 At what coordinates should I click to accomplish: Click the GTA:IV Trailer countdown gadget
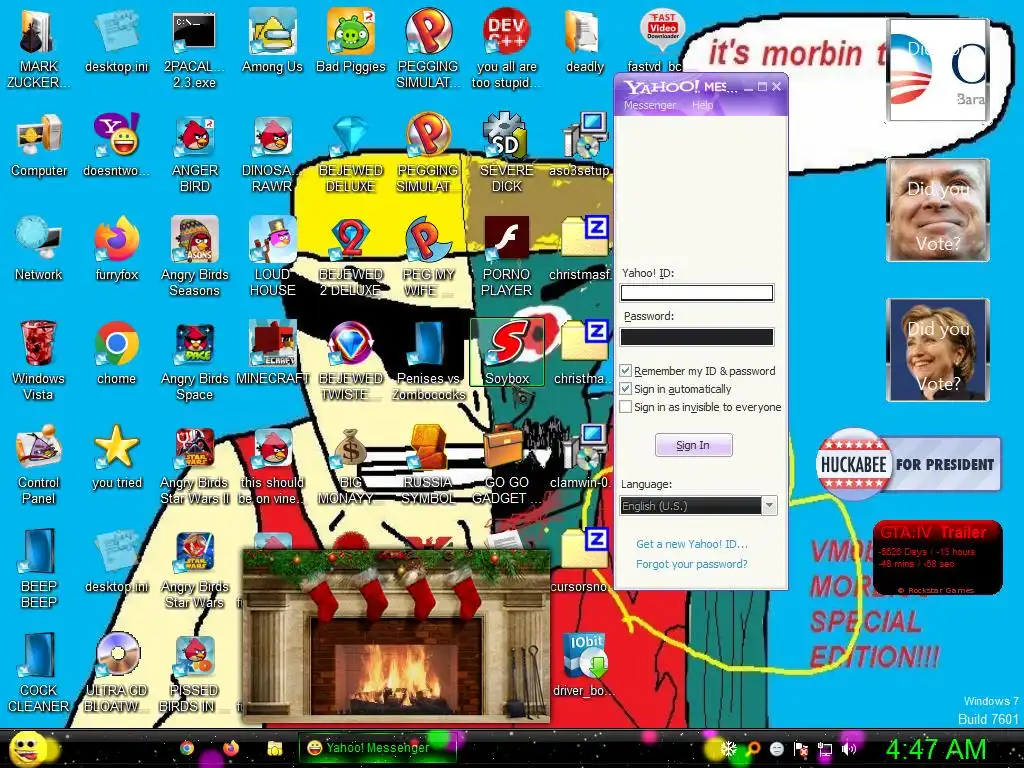(x=937, y=557)
